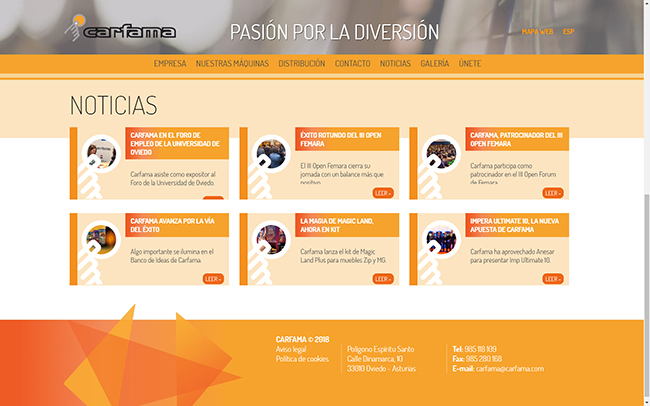Go to the Empresa menu item
The width and height of the screenshot is (650, 406).
pos(170,64)
